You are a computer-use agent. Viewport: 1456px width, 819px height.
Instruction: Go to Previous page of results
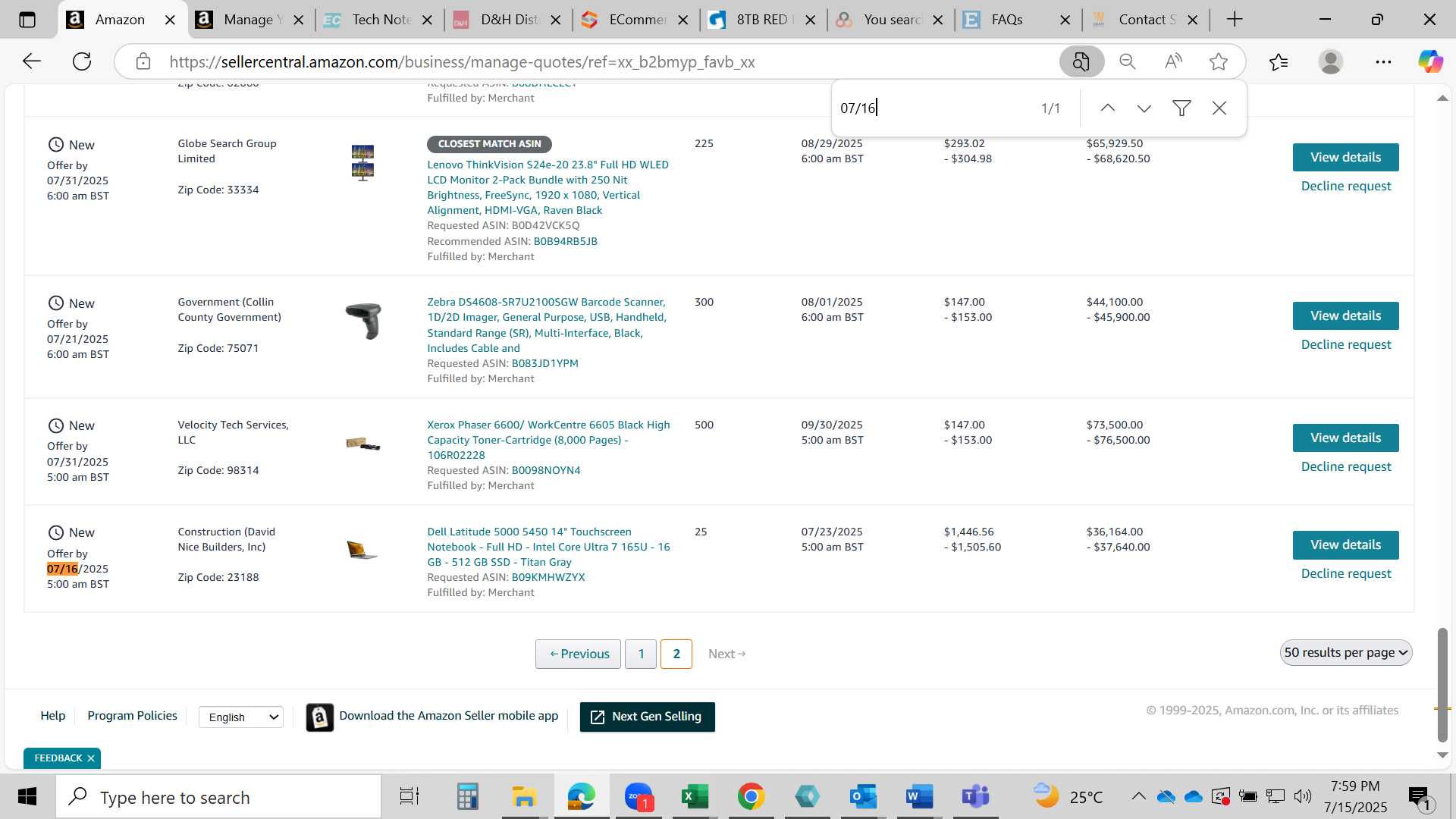tap(579, 654)
